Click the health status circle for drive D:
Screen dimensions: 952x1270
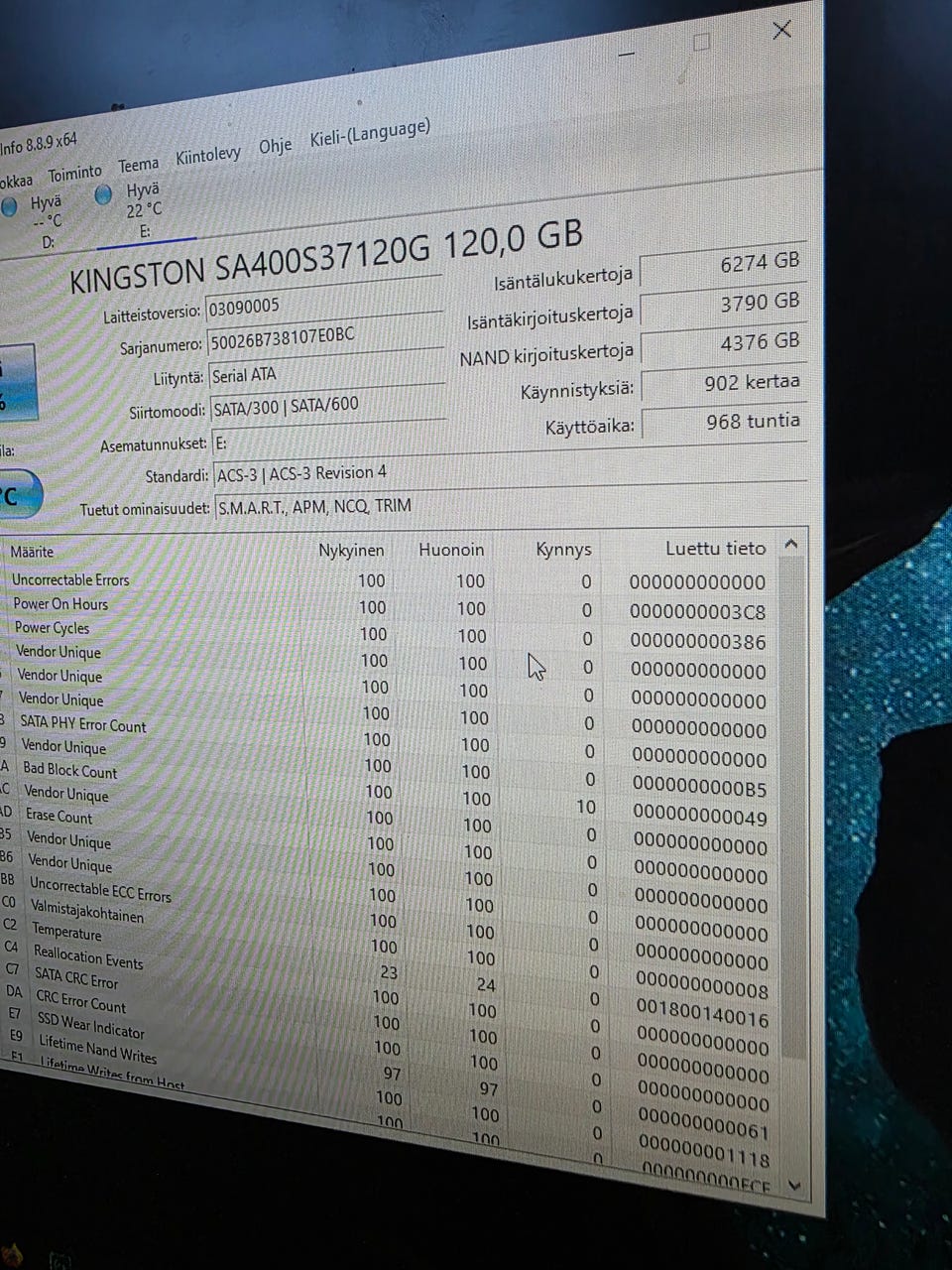[10, 206]
